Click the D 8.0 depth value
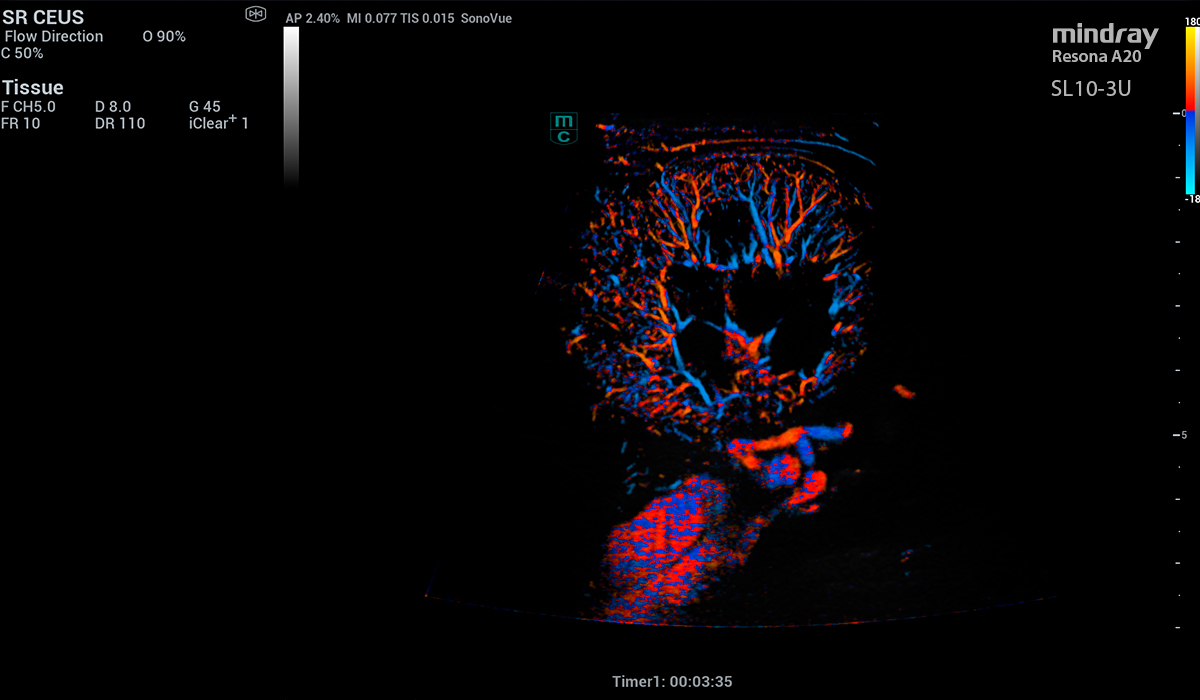 (113, 107)
